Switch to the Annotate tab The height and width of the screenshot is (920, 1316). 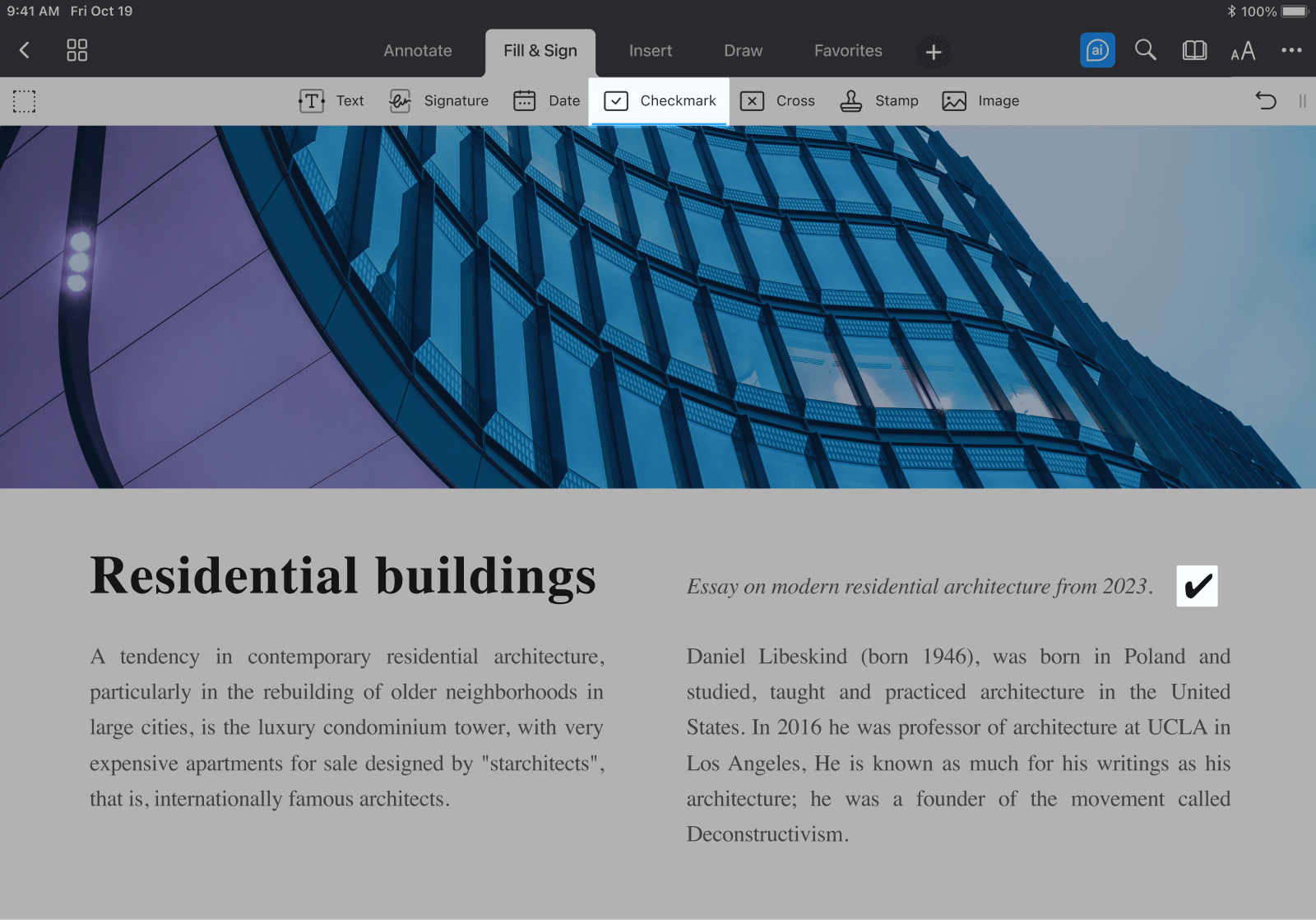click(417, 50)
